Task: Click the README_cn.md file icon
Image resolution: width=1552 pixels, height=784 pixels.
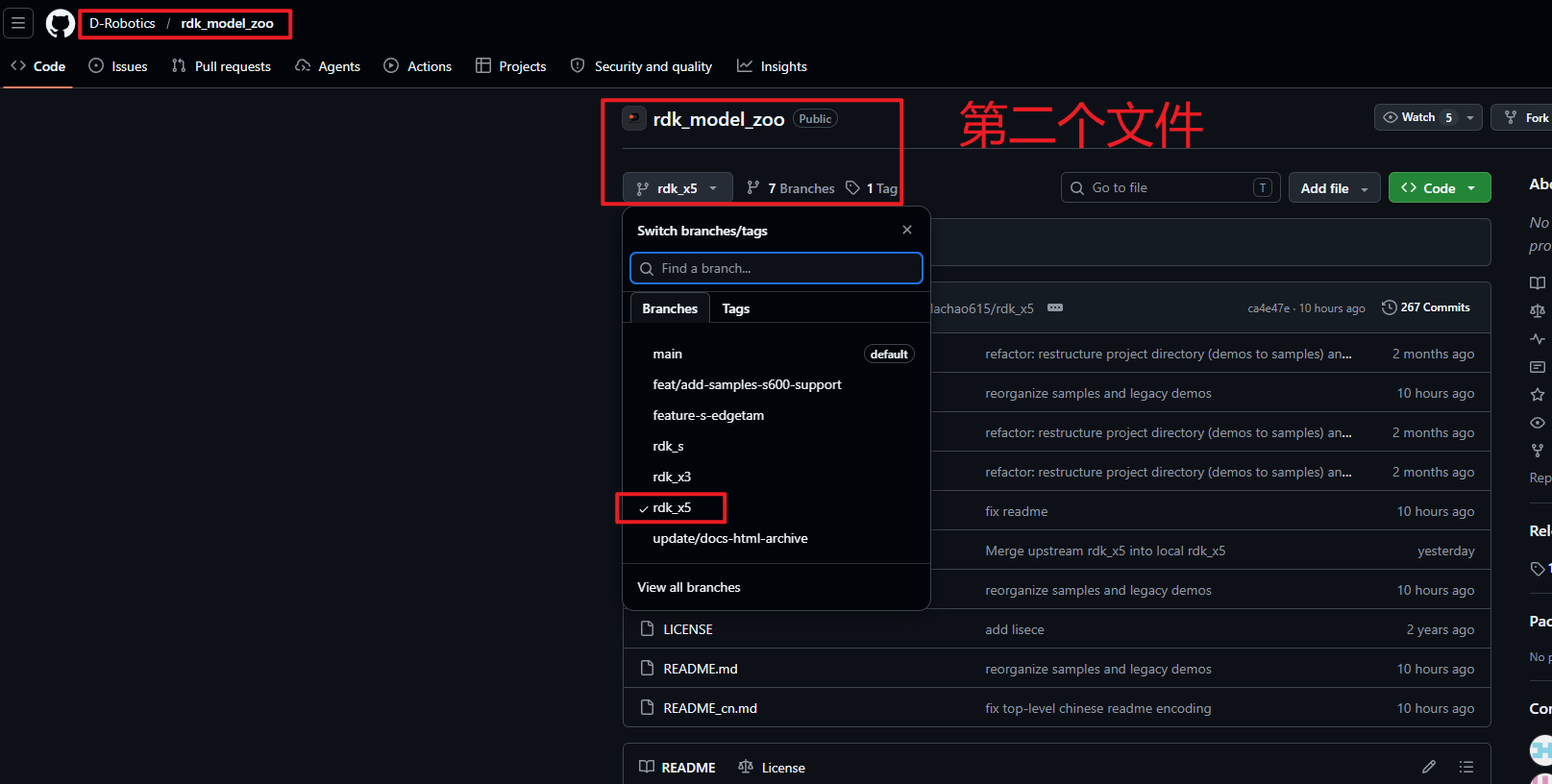Action: [647, 707]
